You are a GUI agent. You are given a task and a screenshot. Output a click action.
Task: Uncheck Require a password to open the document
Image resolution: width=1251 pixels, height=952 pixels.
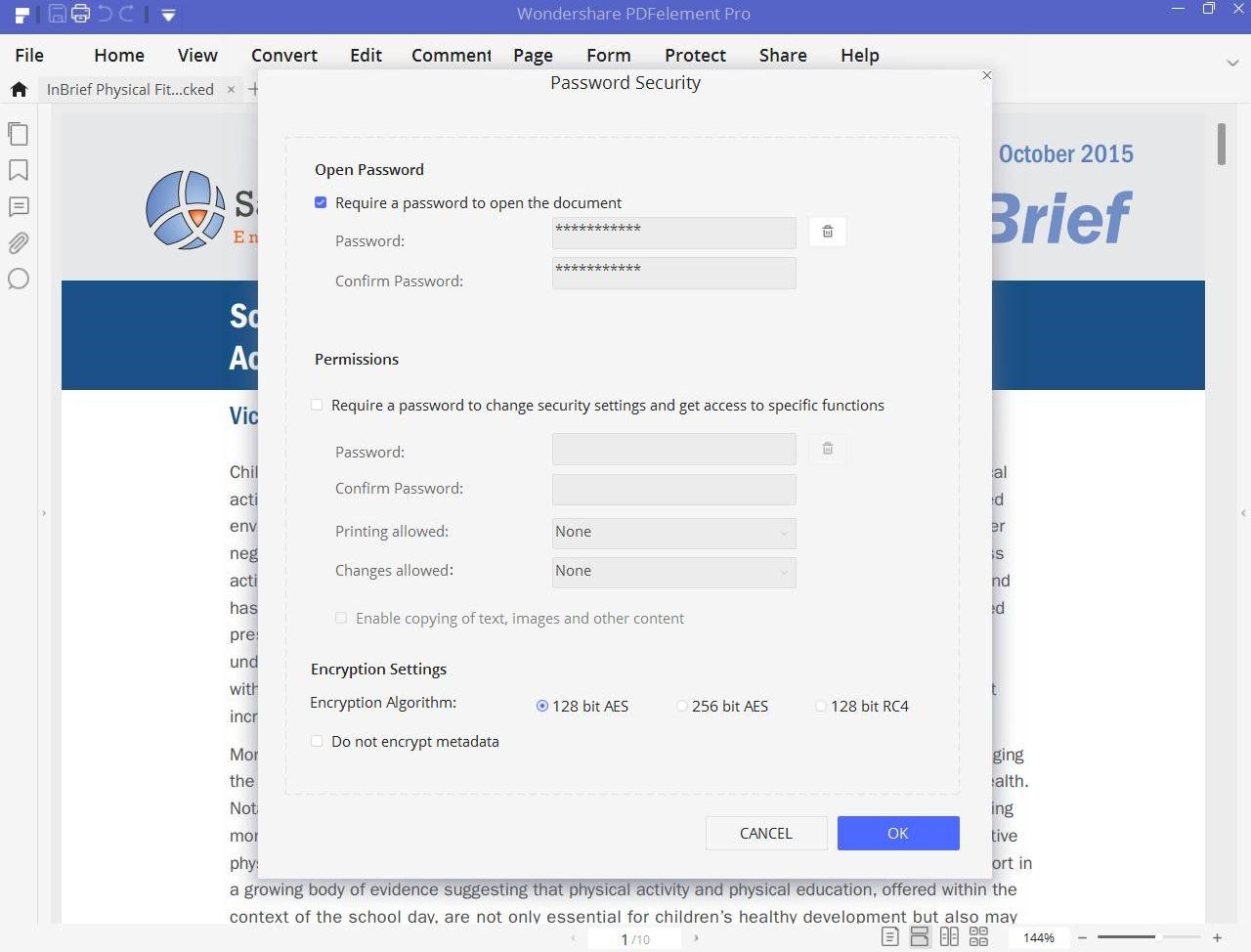[x=321, y=202]
